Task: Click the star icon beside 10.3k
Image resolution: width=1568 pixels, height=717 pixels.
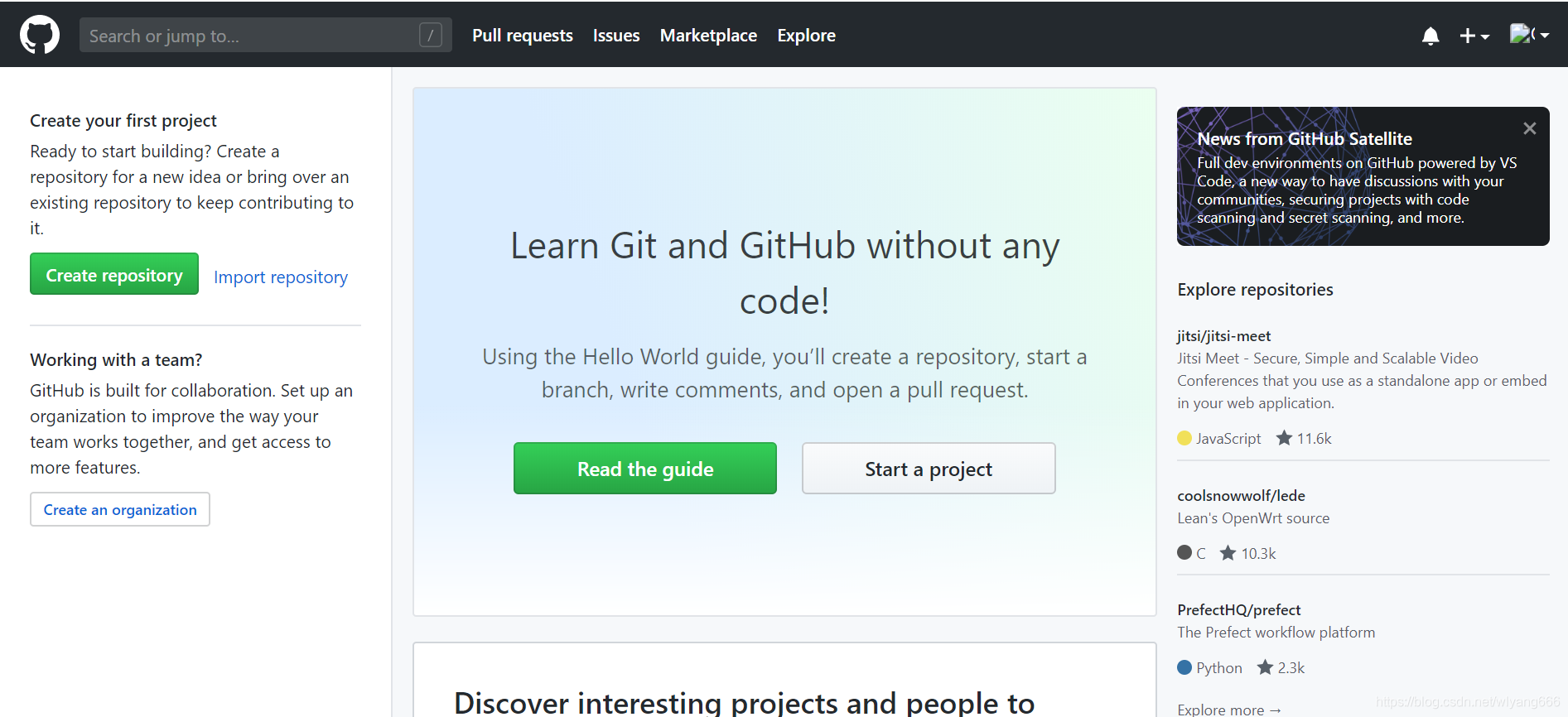Action: (x=1228, y=553)
